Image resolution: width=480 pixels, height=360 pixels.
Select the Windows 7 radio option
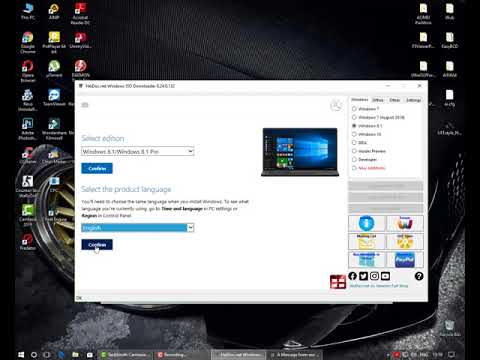[x=365, y=109]
